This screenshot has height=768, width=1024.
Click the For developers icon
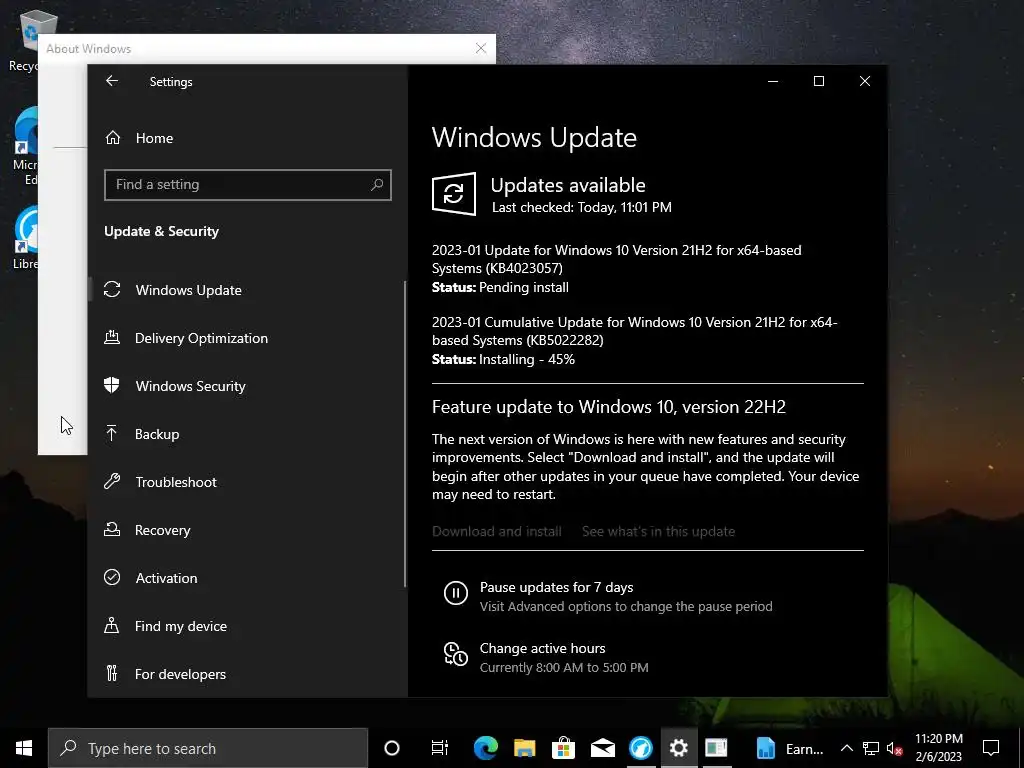pos(112,673)
